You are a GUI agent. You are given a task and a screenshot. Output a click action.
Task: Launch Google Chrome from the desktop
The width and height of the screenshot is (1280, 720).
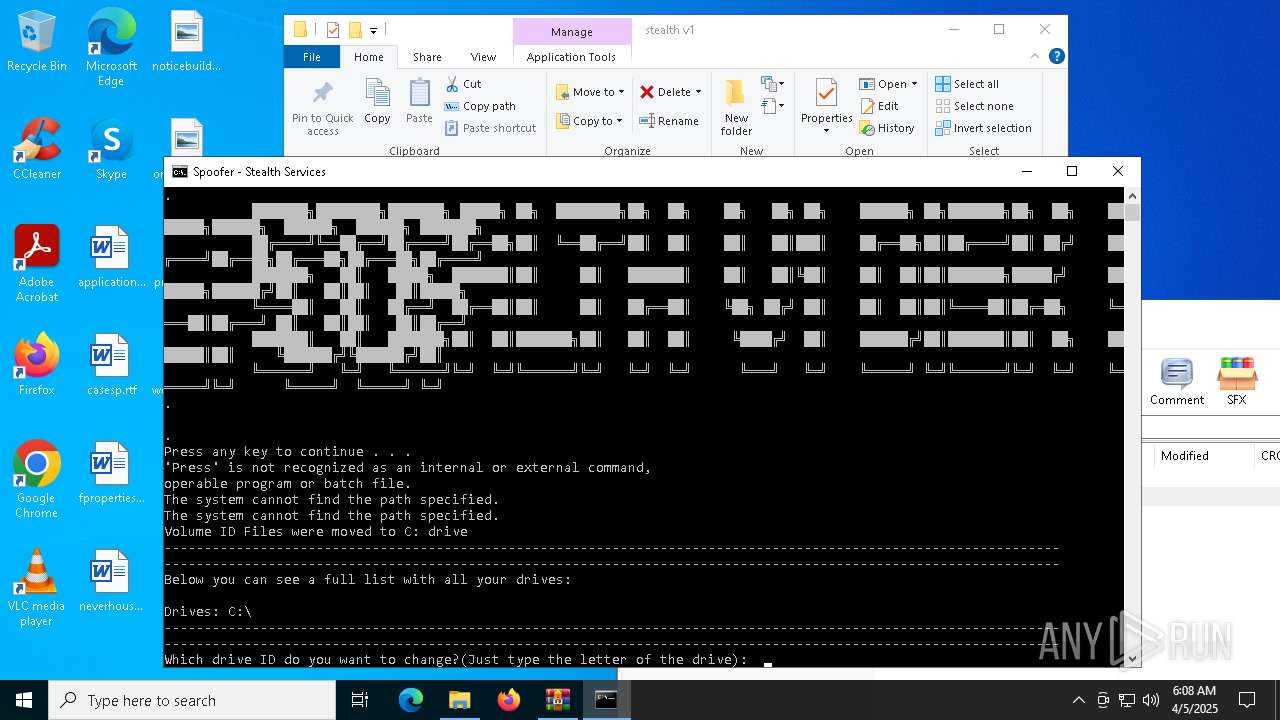coord(37,480)
